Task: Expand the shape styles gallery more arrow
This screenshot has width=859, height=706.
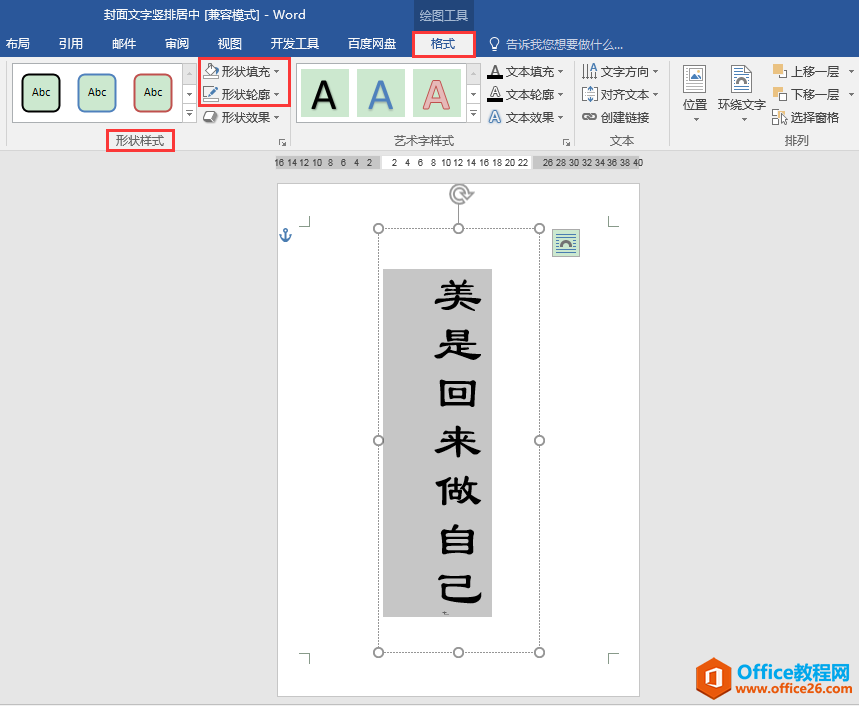Action: tap(190, 116)
